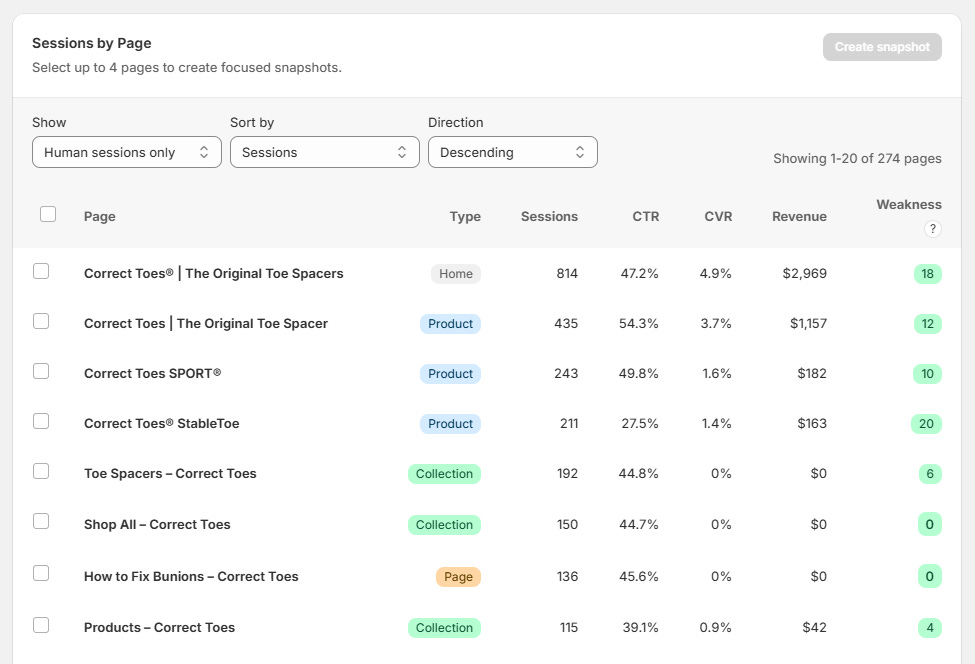Viewport: 975px width, 664px height.
Task: Expand the Direction Descending dropdown
Action: (x=512, y=152)
